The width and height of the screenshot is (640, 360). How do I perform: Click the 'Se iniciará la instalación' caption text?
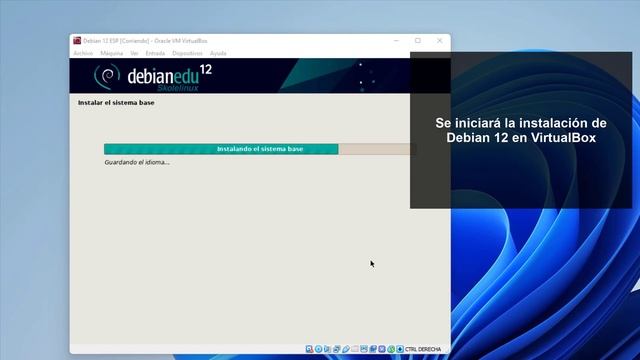pyautogui.click(x=521, y=130)
